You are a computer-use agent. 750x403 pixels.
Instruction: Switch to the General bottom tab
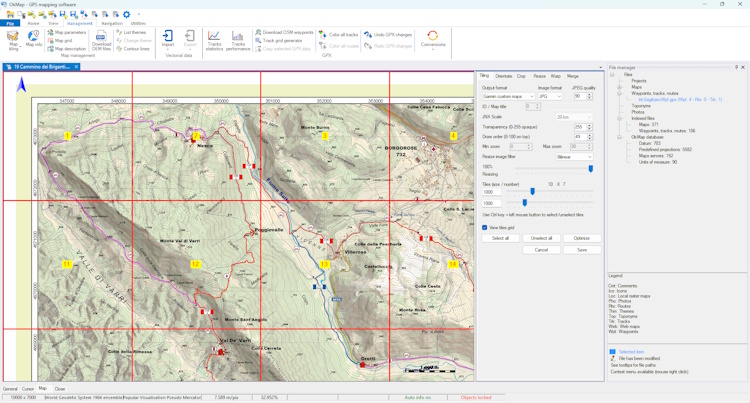tap(10, 389)
